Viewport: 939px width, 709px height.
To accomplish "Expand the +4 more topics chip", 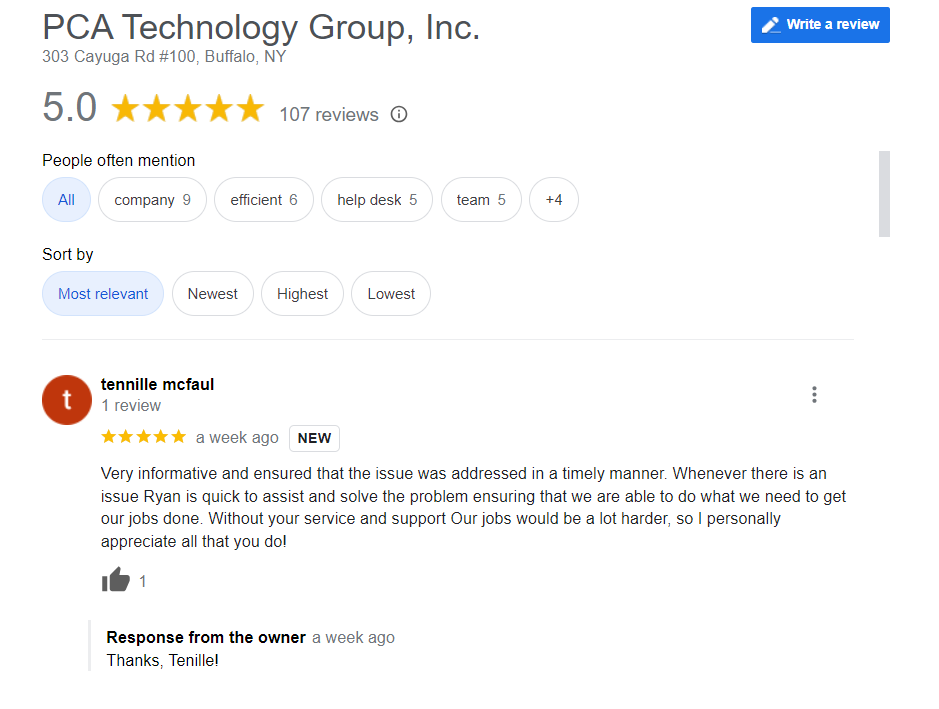I will click(554, 200).
